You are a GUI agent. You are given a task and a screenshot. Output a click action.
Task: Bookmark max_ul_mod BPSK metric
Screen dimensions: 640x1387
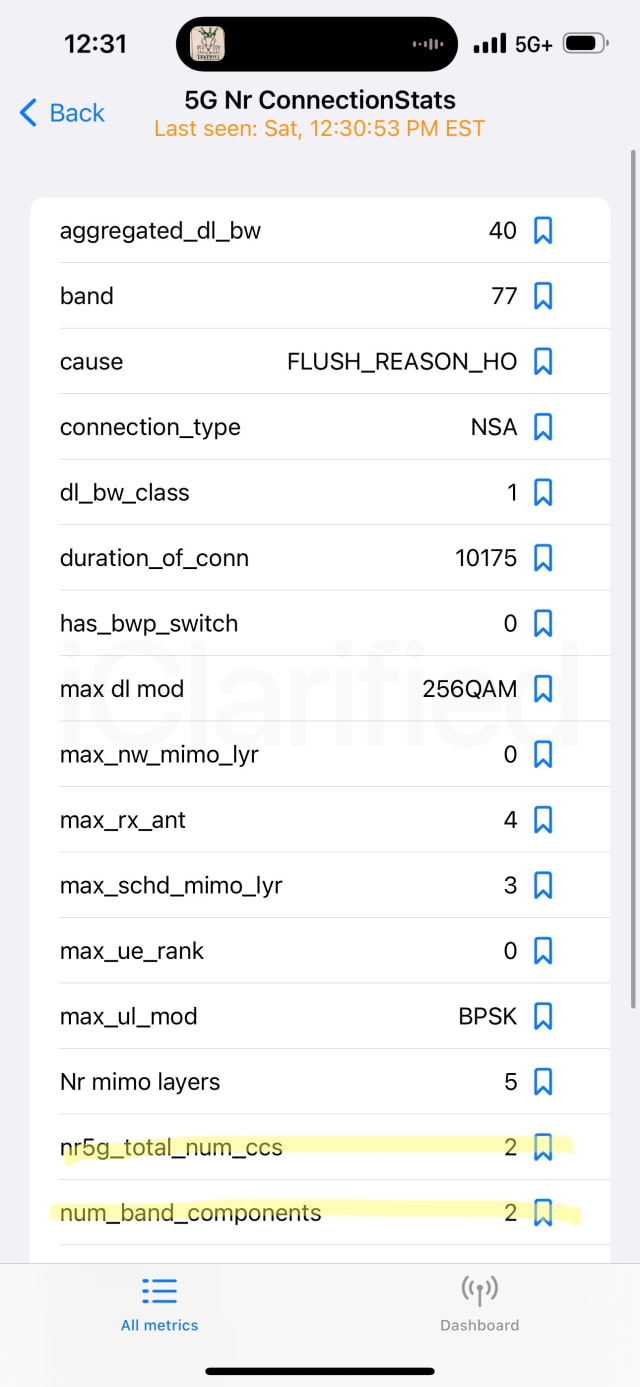543,1016
